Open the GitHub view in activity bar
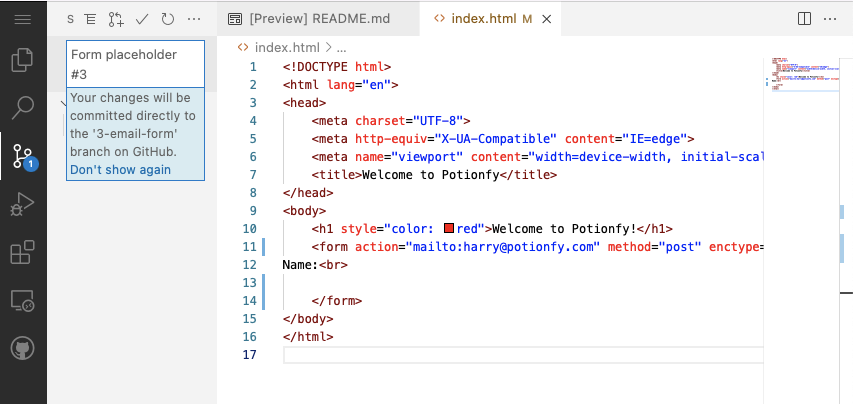The image size is (853, 404). (x=22, y=348)
